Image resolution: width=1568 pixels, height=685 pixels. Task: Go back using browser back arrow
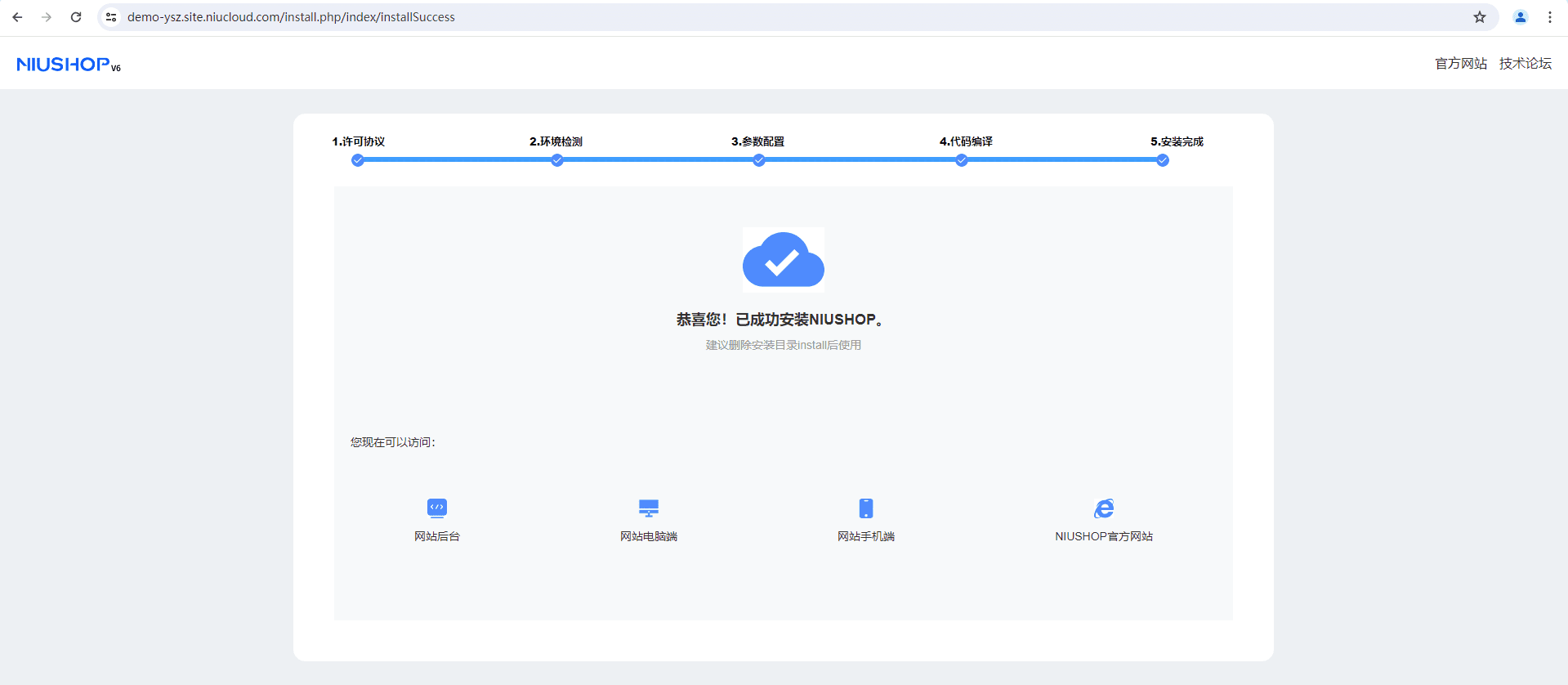(17, 17)
